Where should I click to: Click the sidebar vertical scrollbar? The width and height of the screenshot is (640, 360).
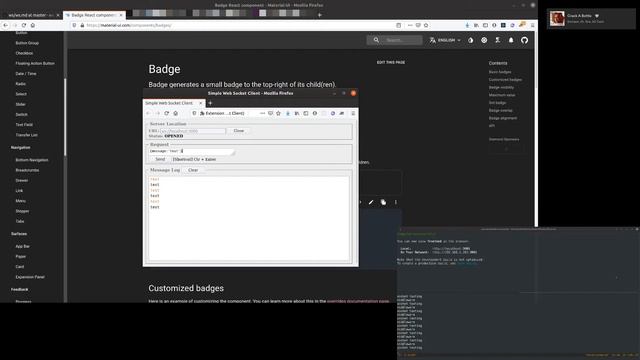pos(65,118)
